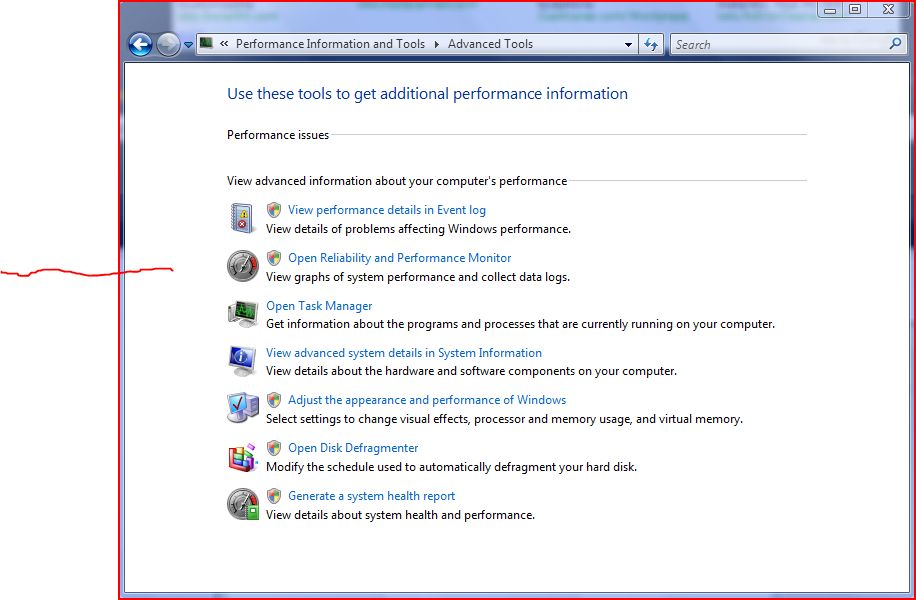
Task: Click the Performance issues section heading
Action: click(278, 135)
